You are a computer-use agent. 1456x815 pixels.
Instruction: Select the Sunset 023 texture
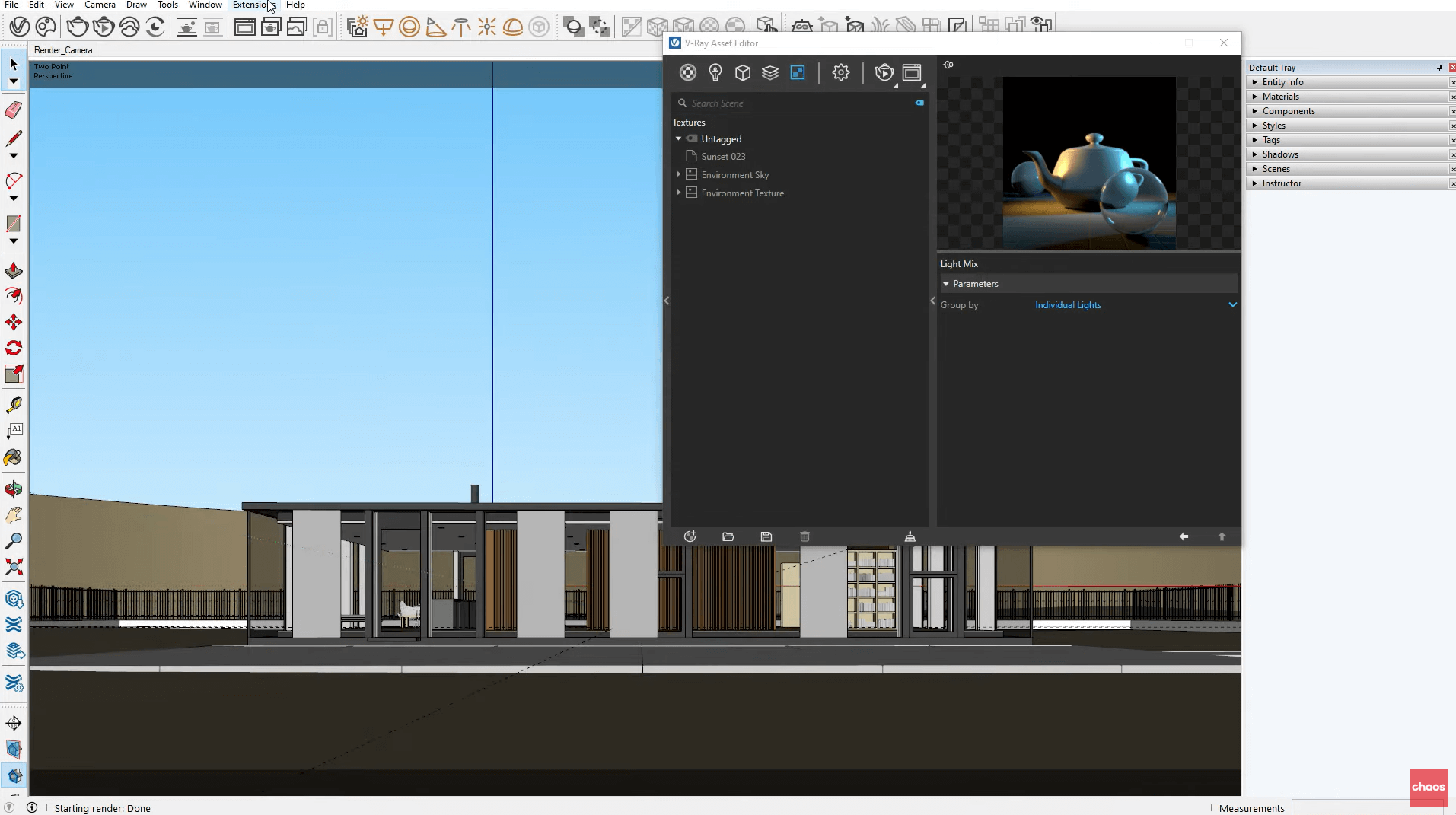pyautogui.click(x=723, y=156)
